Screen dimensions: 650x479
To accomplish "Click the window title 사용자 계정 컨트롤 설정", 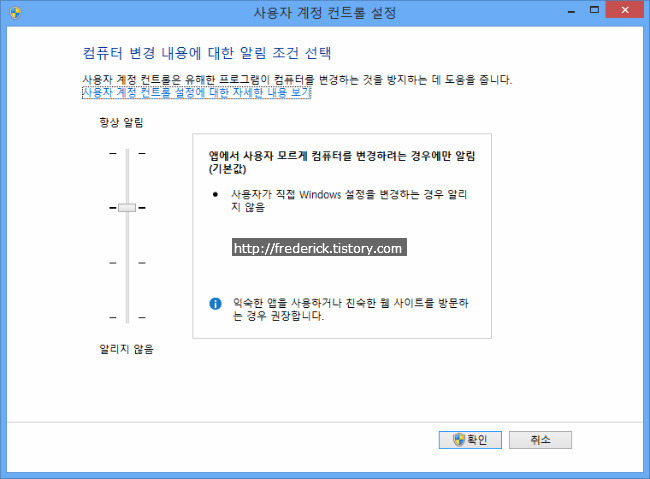I will pyautogui.click(x=325, y=13).
